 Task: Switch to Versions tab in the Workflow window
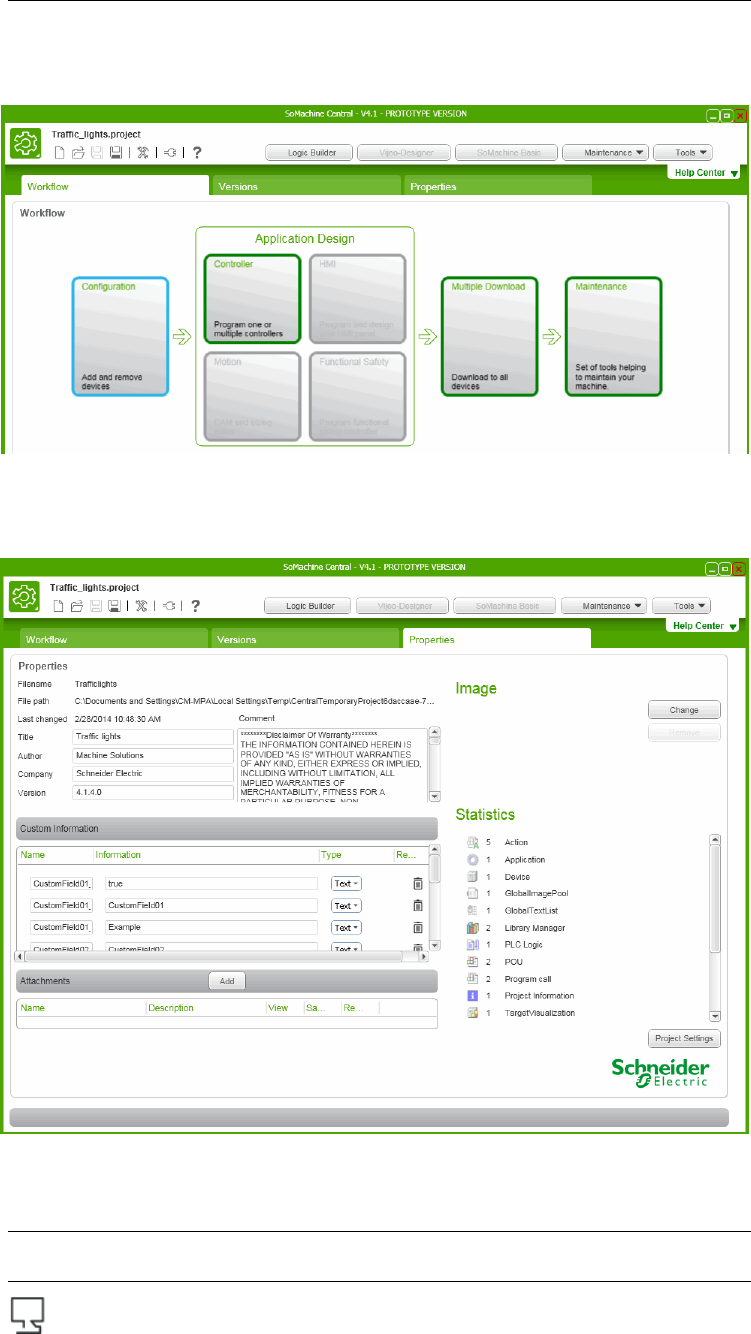[x=305, y=186]
